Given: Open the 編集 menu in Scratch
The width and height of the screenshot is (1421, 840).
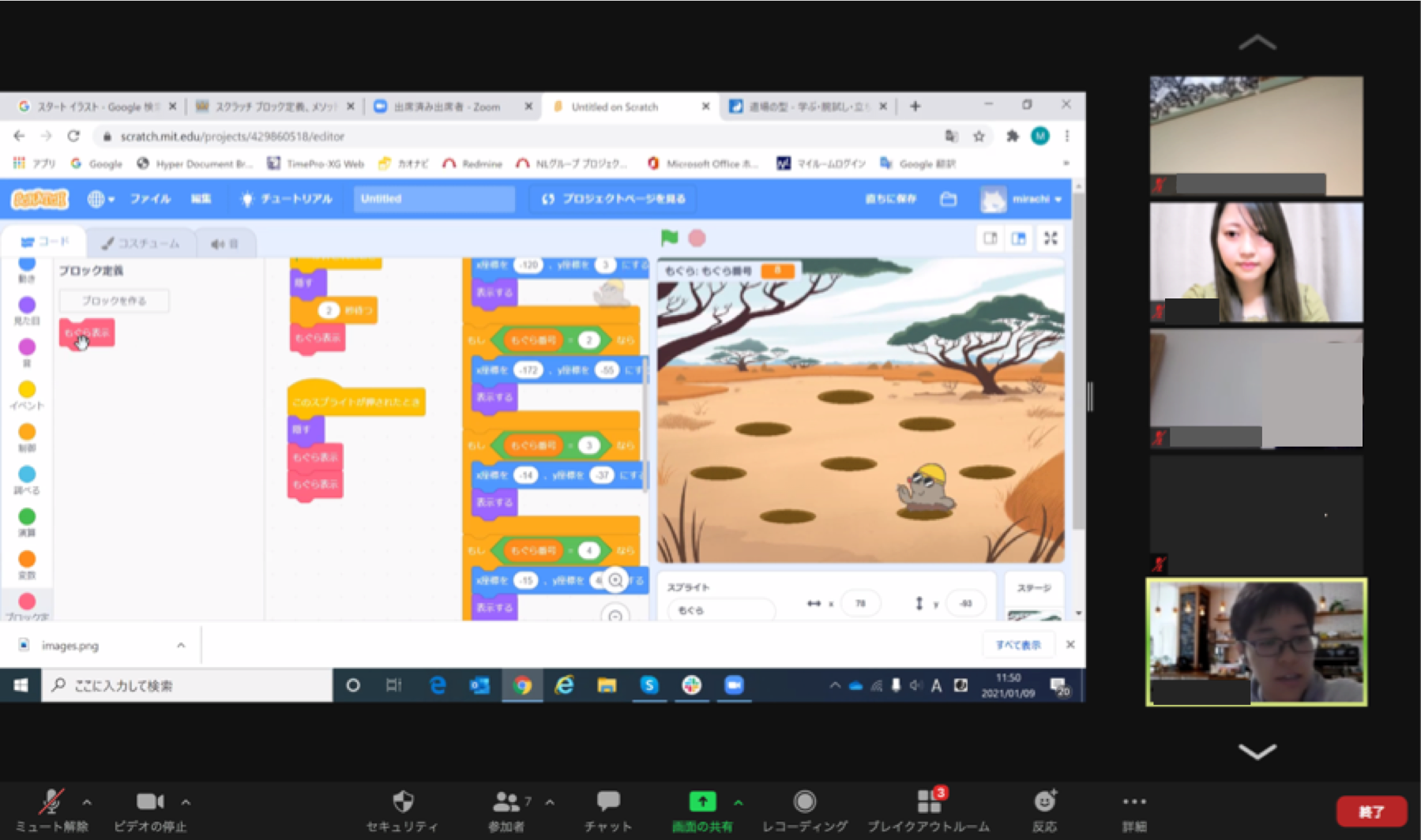Looking at the screenshot, I should 201,199.
